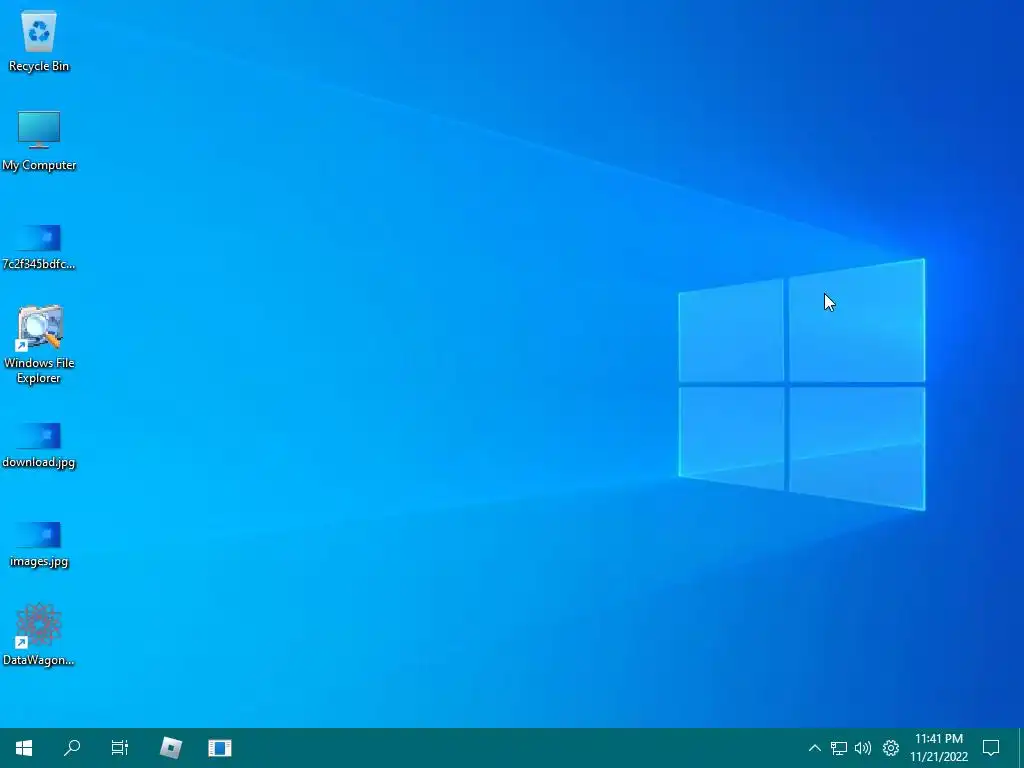Open the clock showing 11:41 PM
The width and height of the screenshot is (1024, 768).
[939, 748]
